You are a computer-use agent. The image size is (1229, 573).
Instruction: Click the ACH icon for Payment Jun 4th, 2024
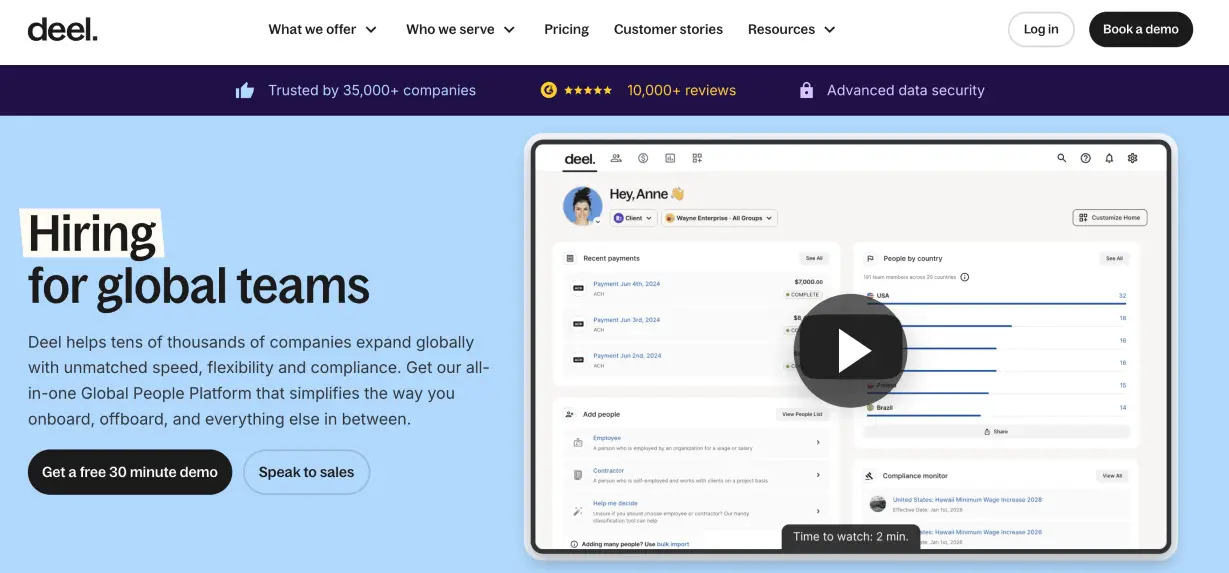pos(578,288)
